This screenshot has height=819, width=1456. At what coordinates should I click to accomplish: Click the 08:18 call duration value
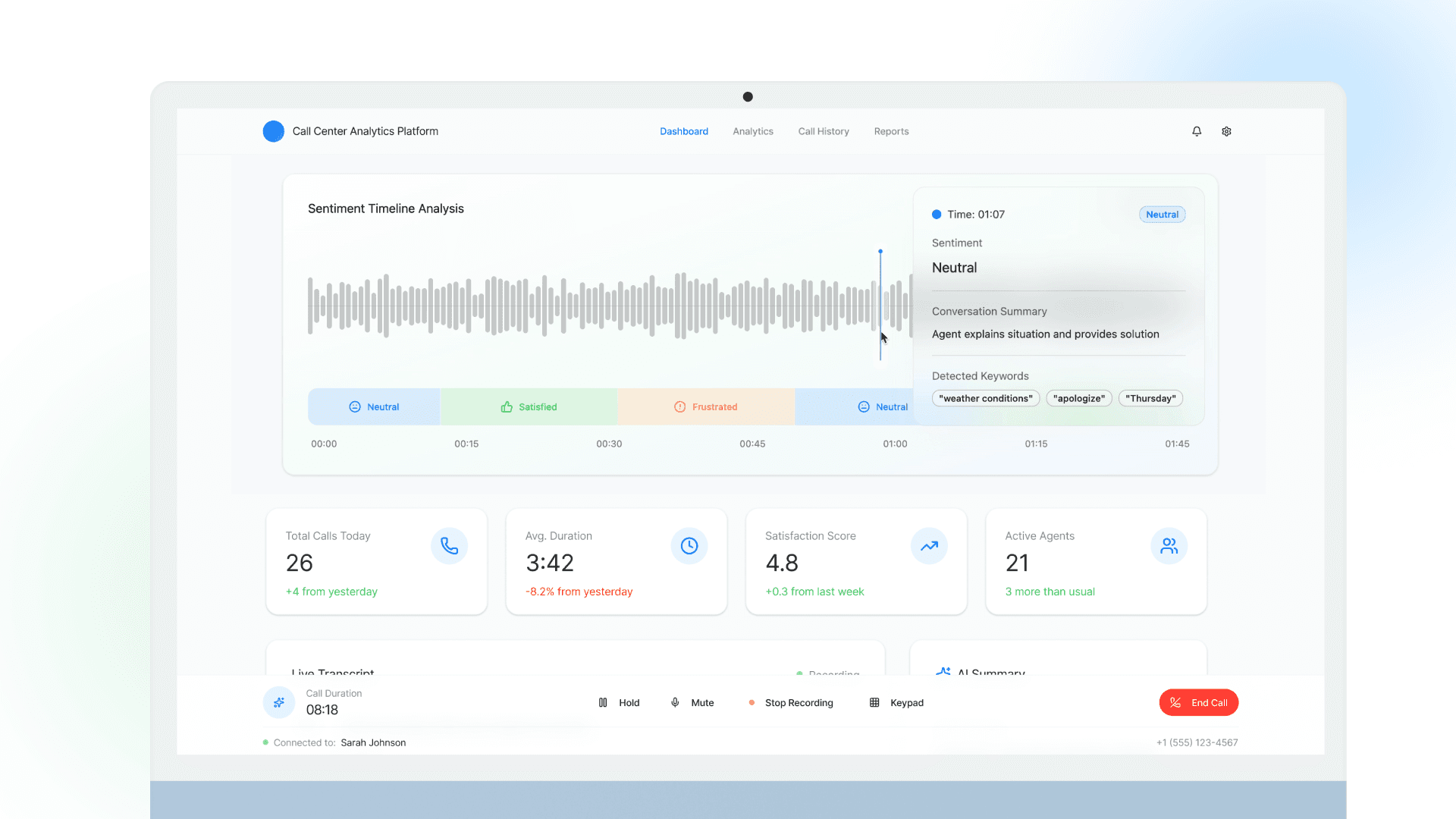322,710
